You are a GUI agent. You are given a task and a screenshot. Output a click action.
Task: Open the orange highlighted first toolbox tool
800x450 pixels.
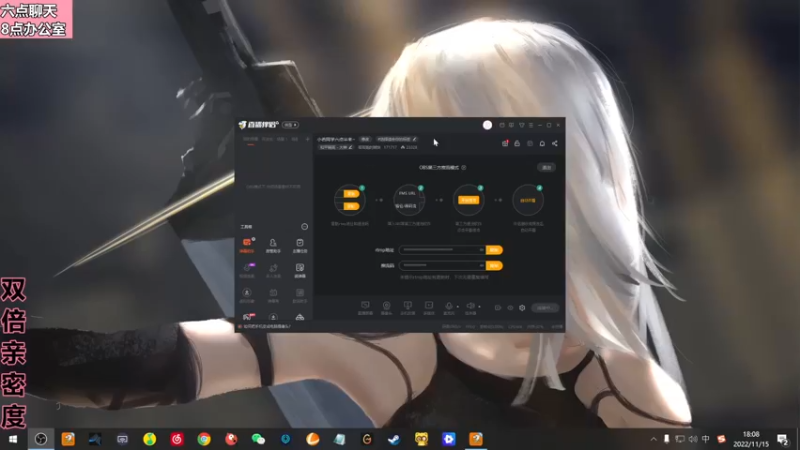[247, 245]
